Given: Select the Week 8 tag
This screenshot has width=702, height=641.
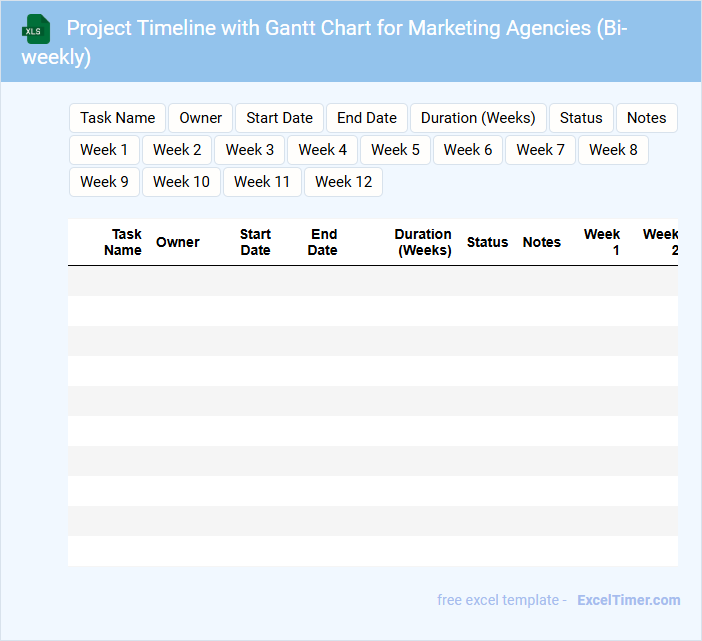Looking at the screenshot, I should (x=612, y=150).
